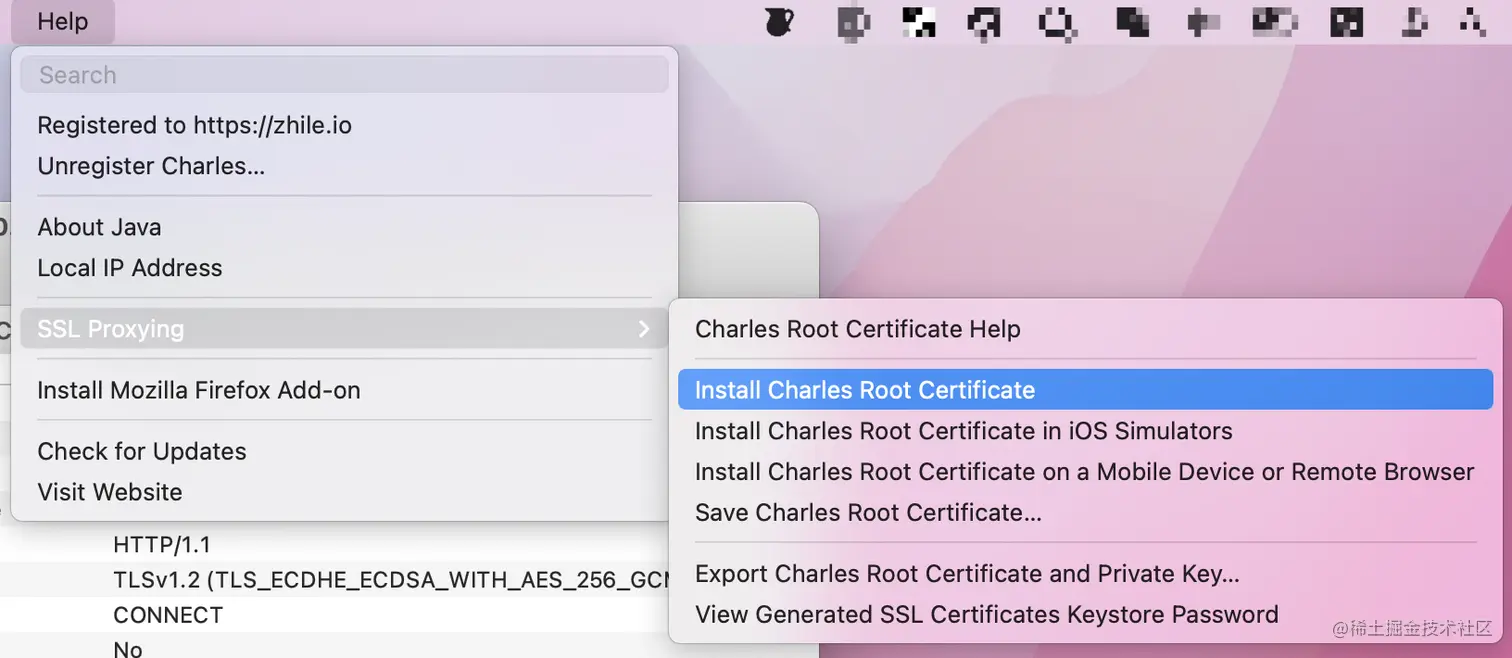Screen dimensions: 1512x658
Task: Choose Install Charles Root Certificate in iOS Simulators
Action: (1085, 431)
